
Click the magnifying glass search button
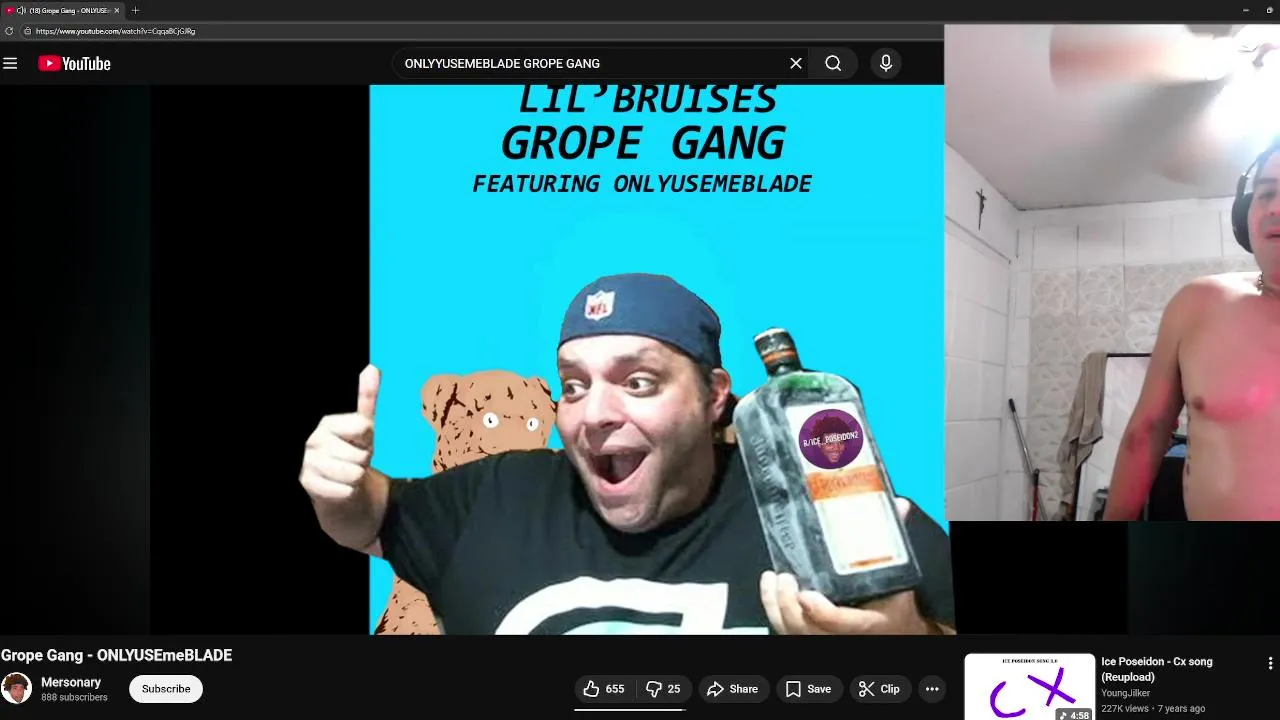click(833, 63)
